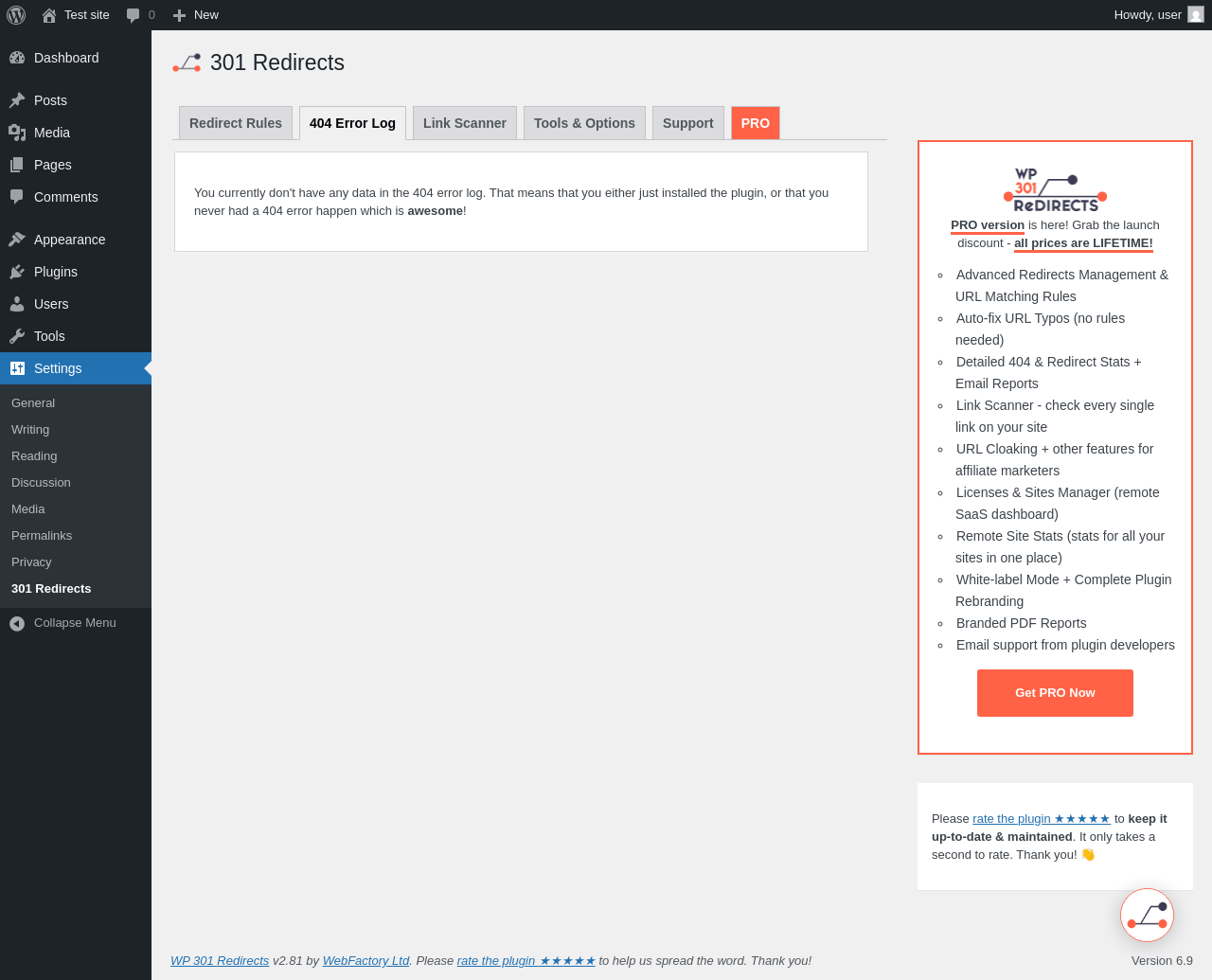Select the orange PRO tab
Screen dimensions: 1212x980
click(x=756, y=123)
